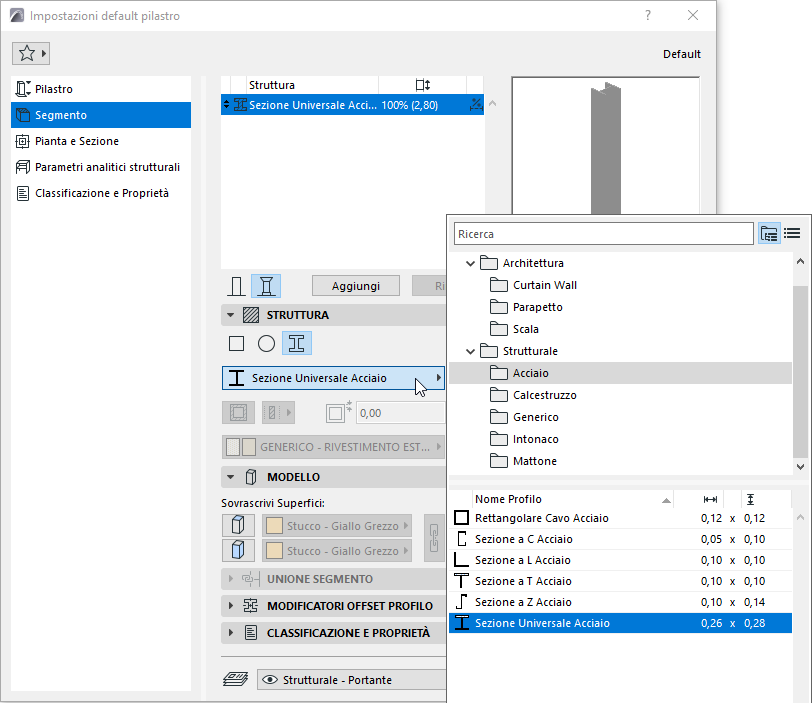The image size is (812, 703).
Task: Switch profile picker to list view
Action: tap(792, 234)
